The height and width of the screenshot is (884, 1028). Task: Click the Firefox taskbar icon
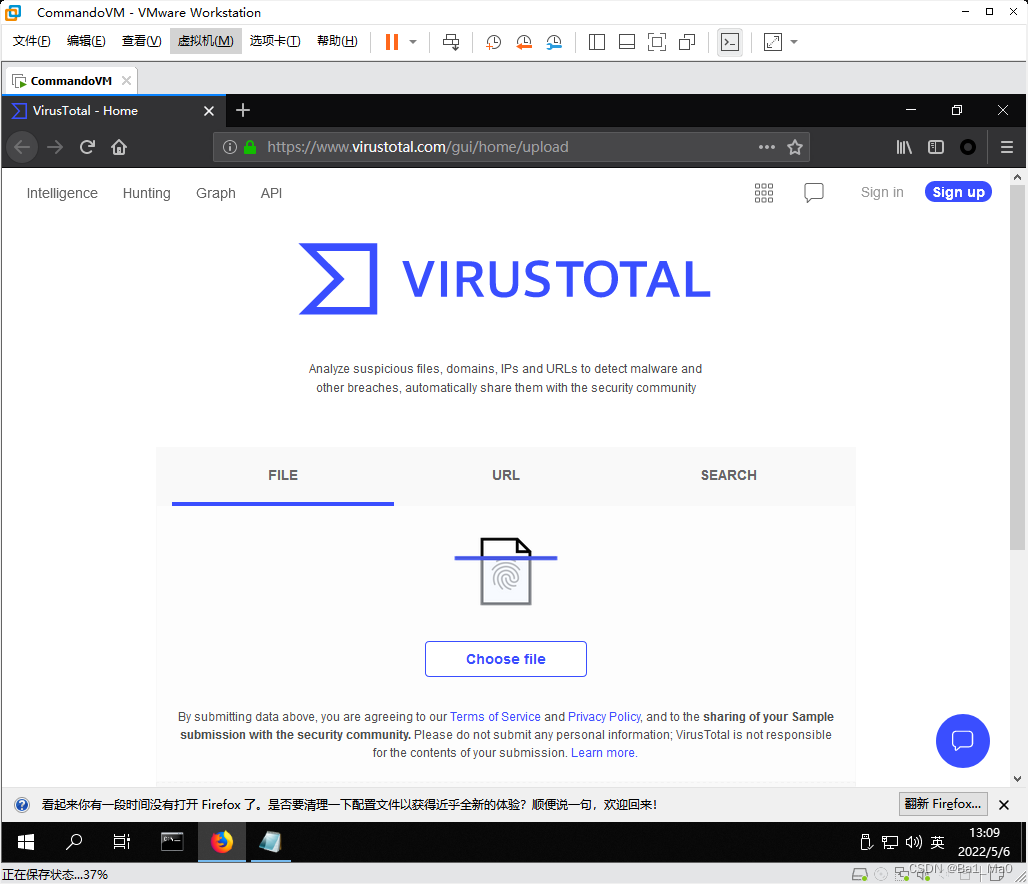point(222,841)
